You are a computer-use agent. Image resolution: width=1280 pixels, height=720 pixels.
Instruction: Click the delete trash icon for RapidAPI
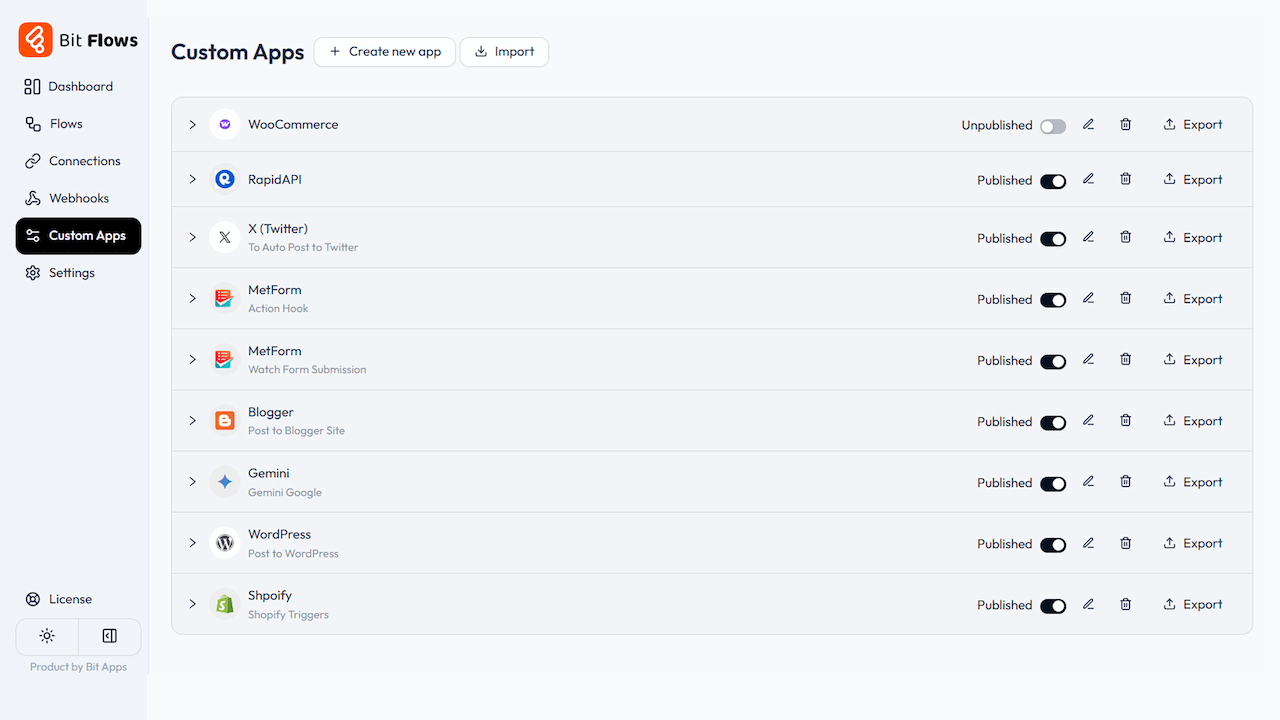pos(1125,180)
